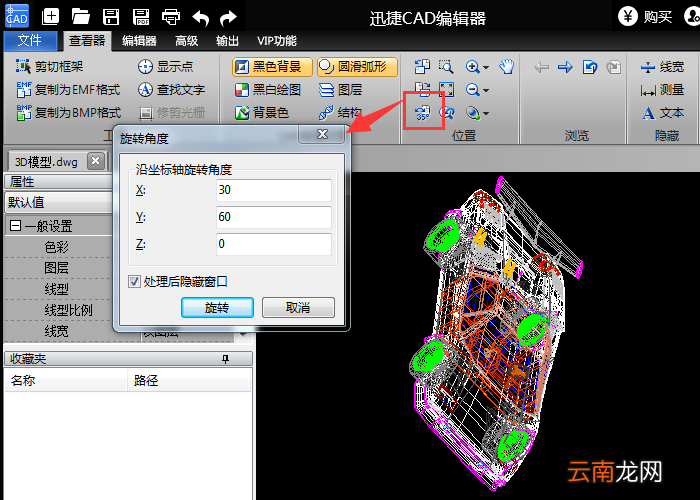Collapse the 一般设置 section
This screenshot has width=700, height=500.
click(x=15, y=226)
